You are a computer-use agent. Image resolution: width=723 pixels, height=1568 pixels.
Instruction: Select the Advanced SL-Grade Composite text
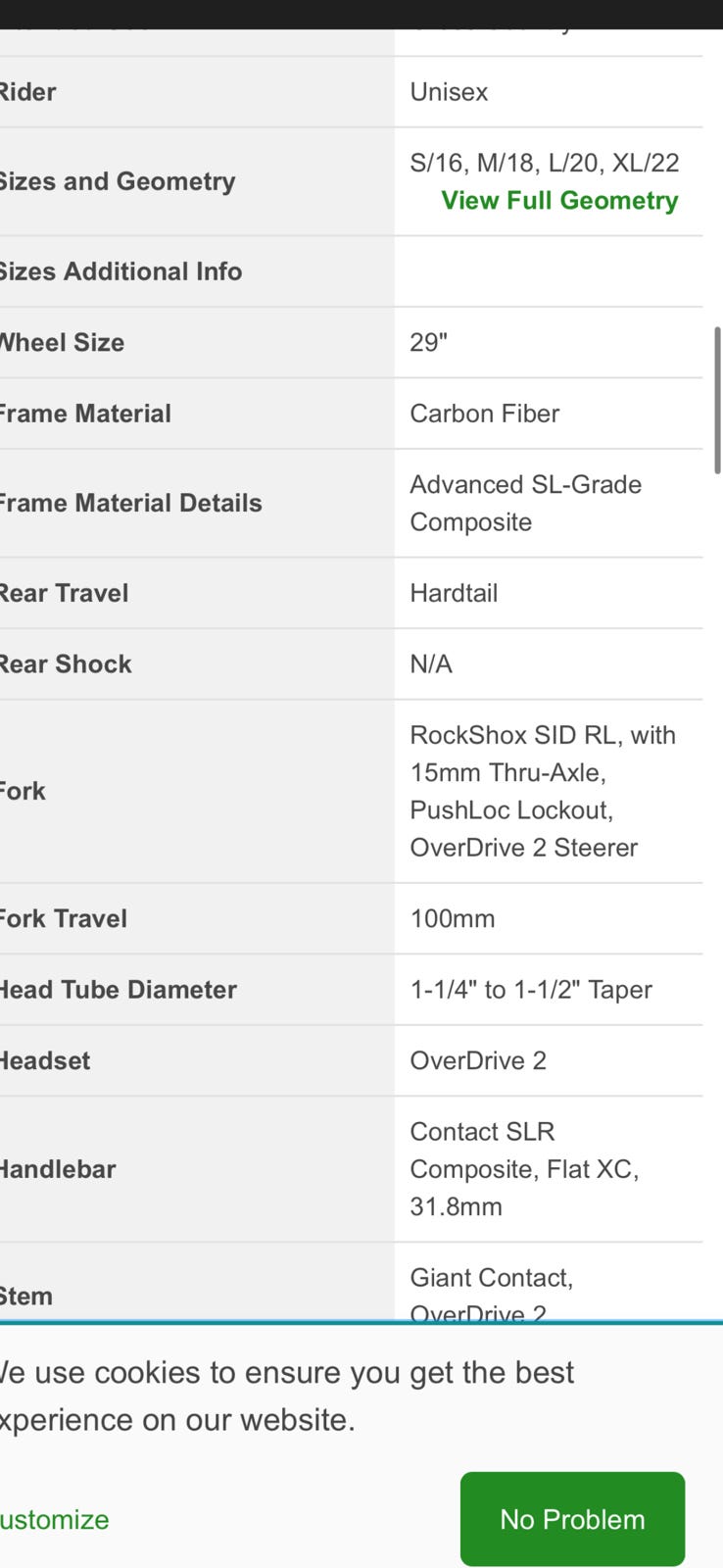tap(525, 503)
